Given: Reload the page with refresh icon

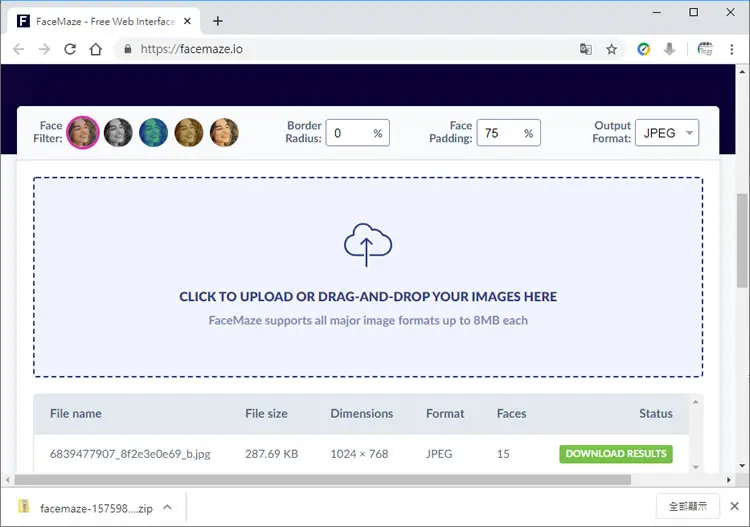Looking at the screenshot, I should tap(70, 49).
